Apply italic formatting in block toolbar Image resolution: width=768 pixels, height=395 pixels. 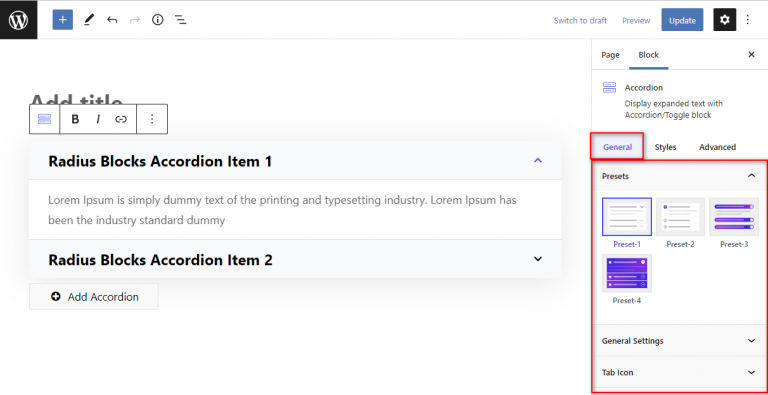[98, 119]
